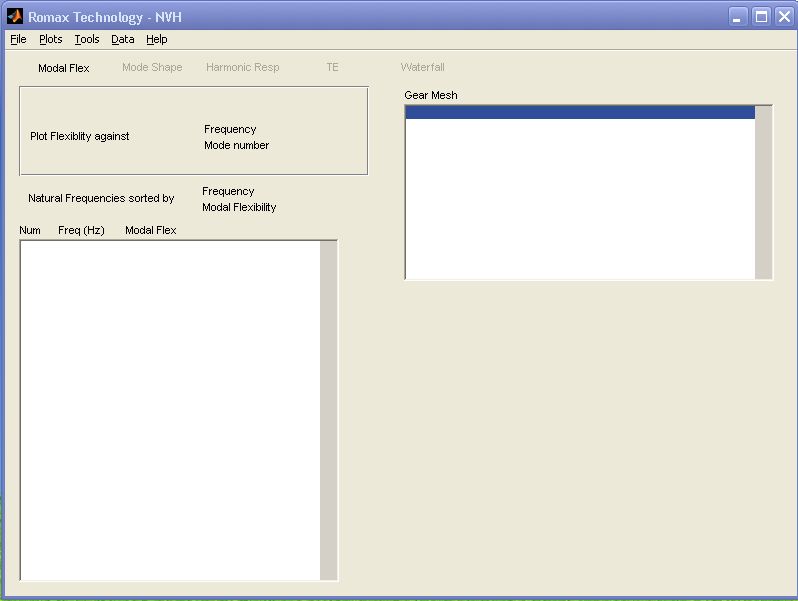Open the Tools menu
This screenshot has width=798, height=601.
pyautogui.click(x=87, y=39)
